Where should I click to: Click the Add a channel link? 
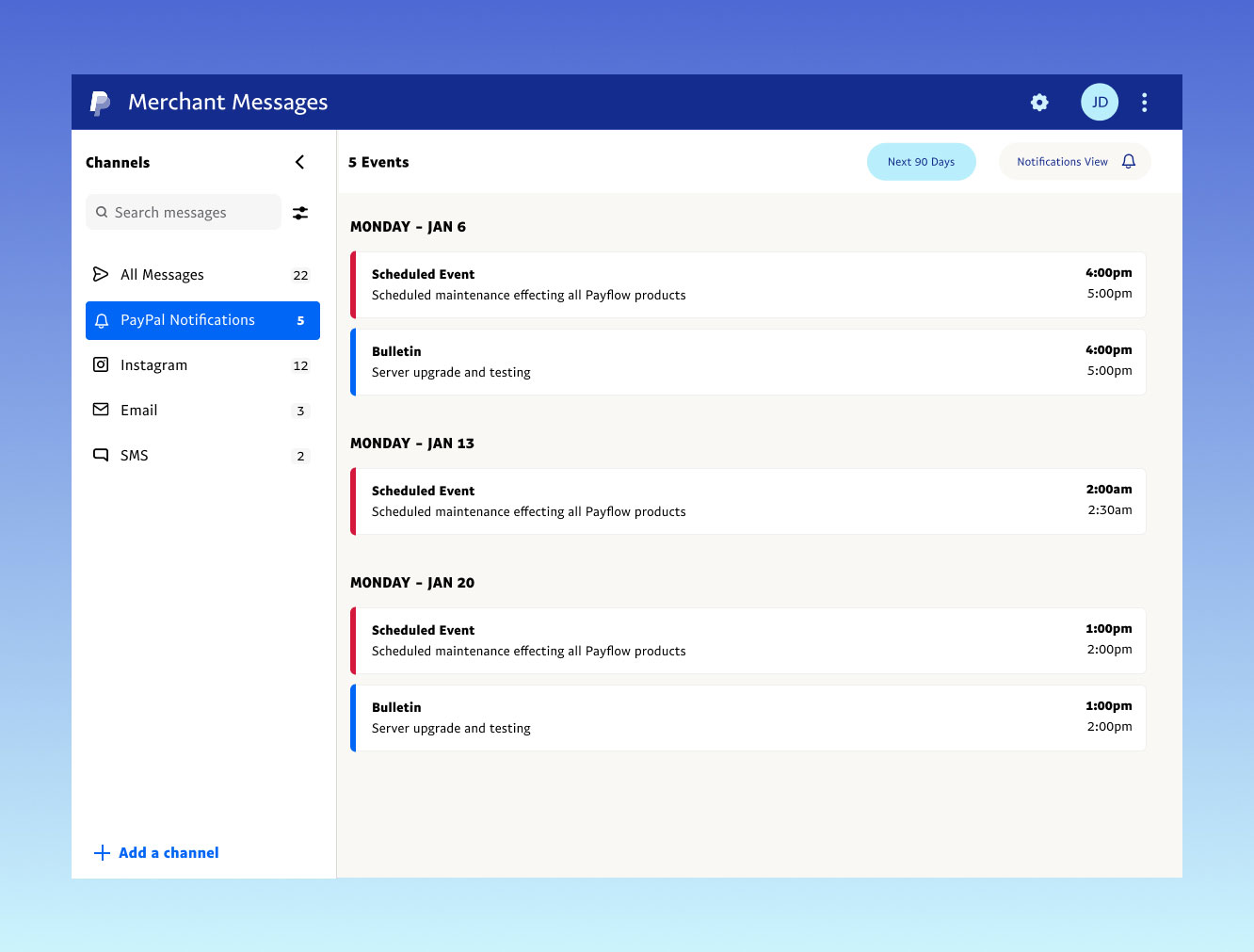(x=169, y=853)
